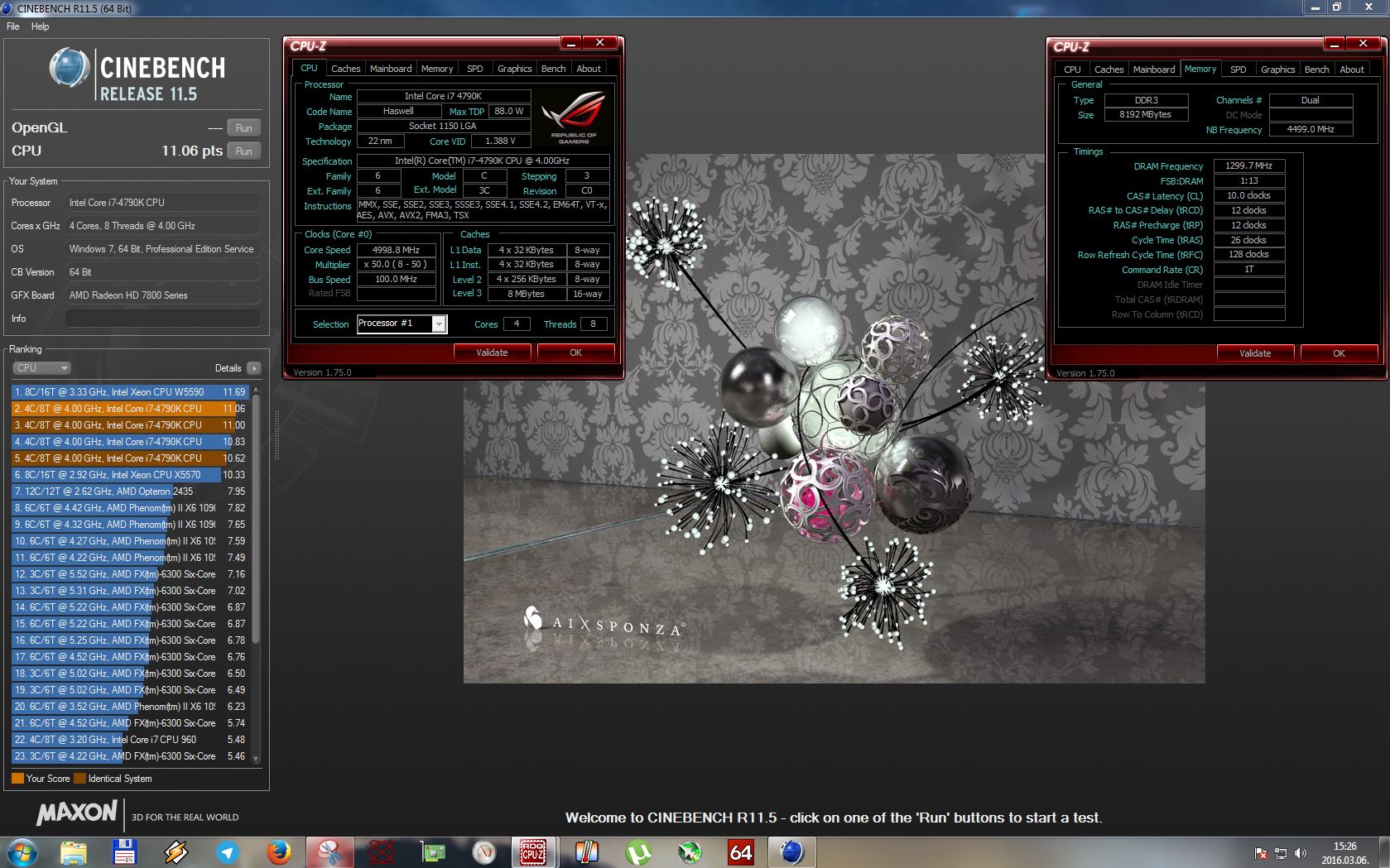Click OK in the left CPU-Z window
The width and height of the screenshot is (1390, 868).
(575, 352)
